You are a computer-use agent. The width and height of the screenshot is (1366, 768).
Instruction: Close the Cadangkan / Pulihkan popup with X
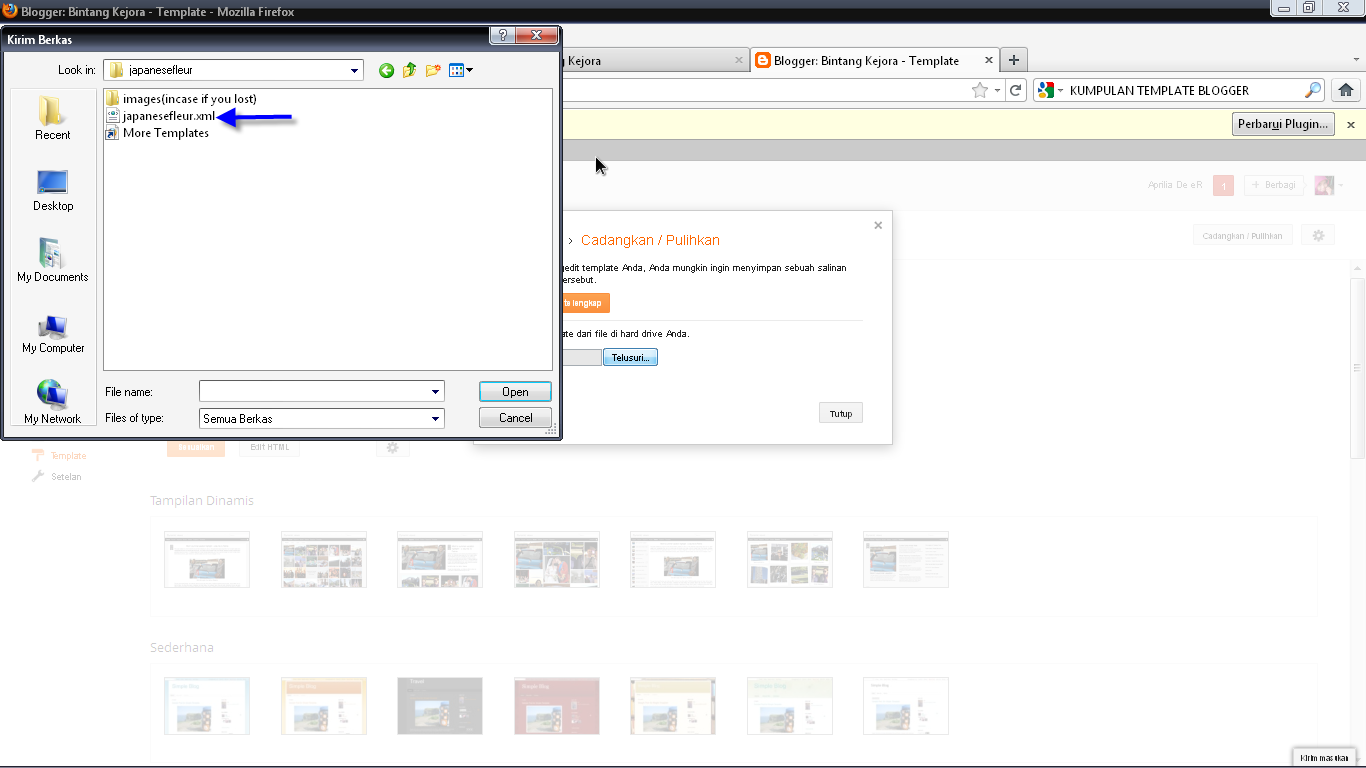(878, 225)
